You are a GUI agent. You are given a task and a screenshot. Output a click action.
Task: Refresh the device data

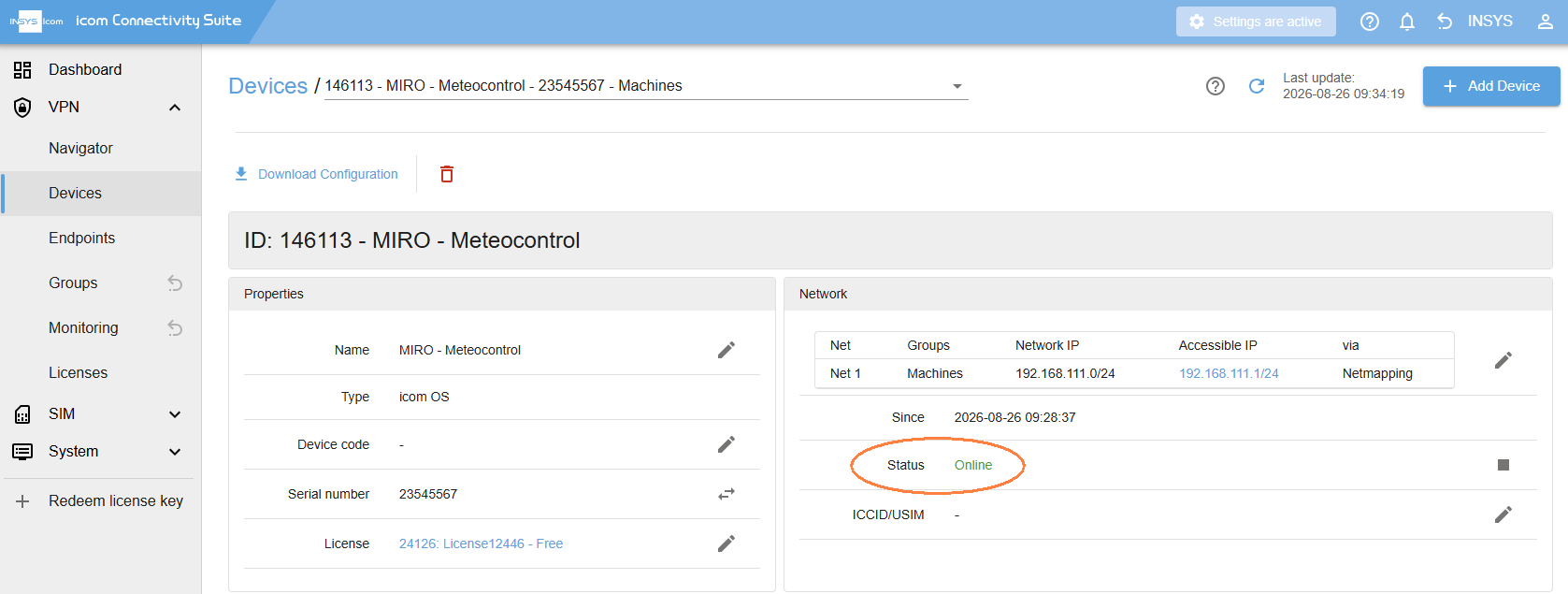[x=1257, y=86]
